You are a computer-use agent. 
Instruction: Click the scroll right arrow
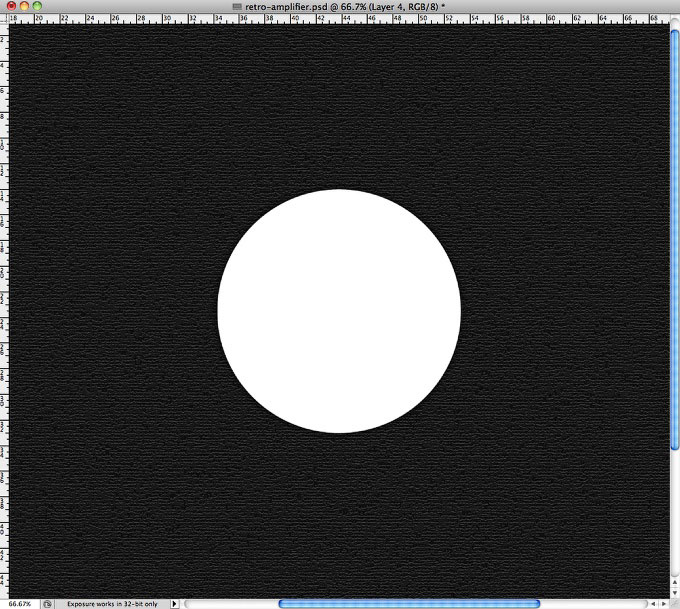tap(664, 604)
